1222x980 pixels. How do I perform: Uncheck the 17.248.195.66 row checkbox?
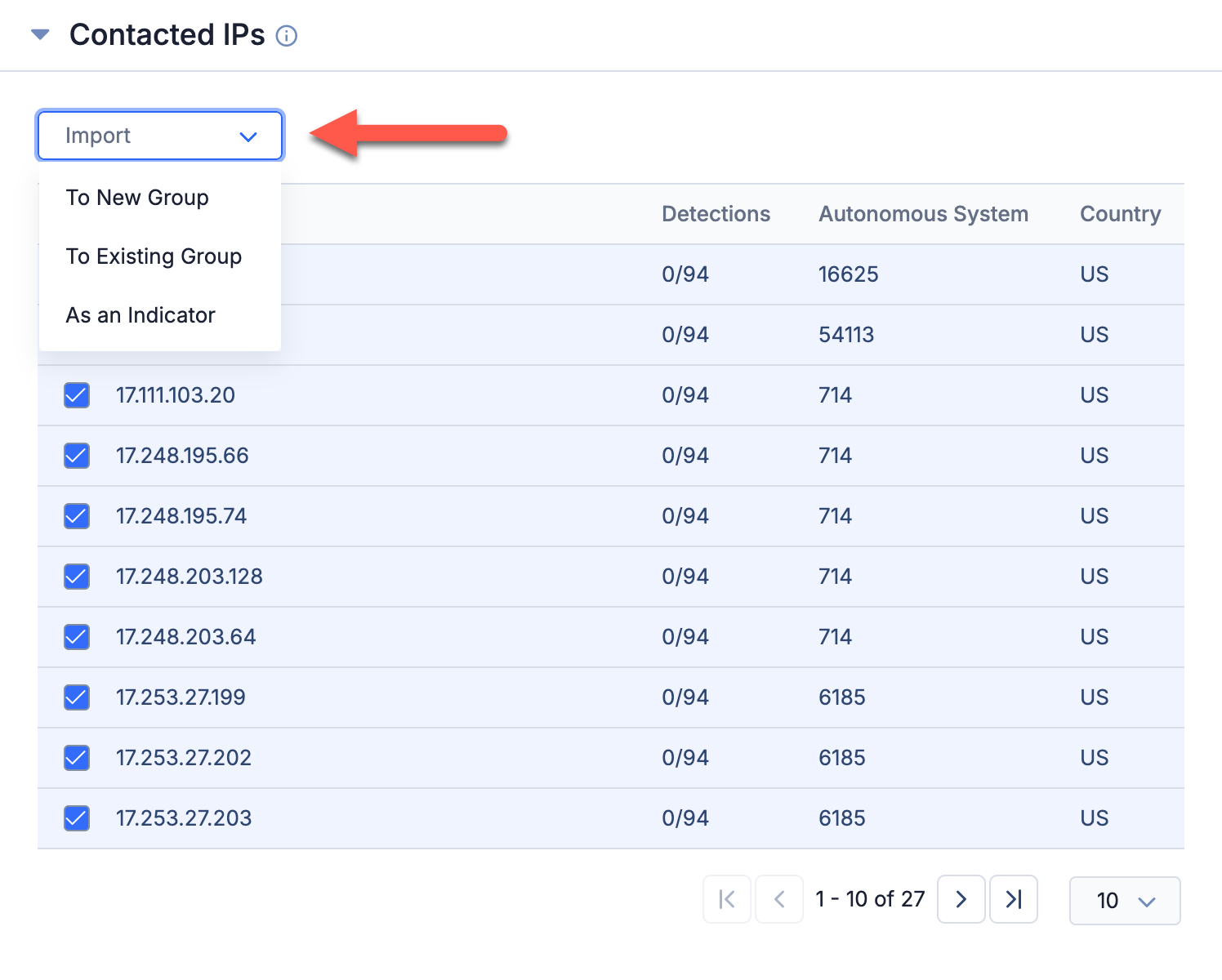pos(77,456)
